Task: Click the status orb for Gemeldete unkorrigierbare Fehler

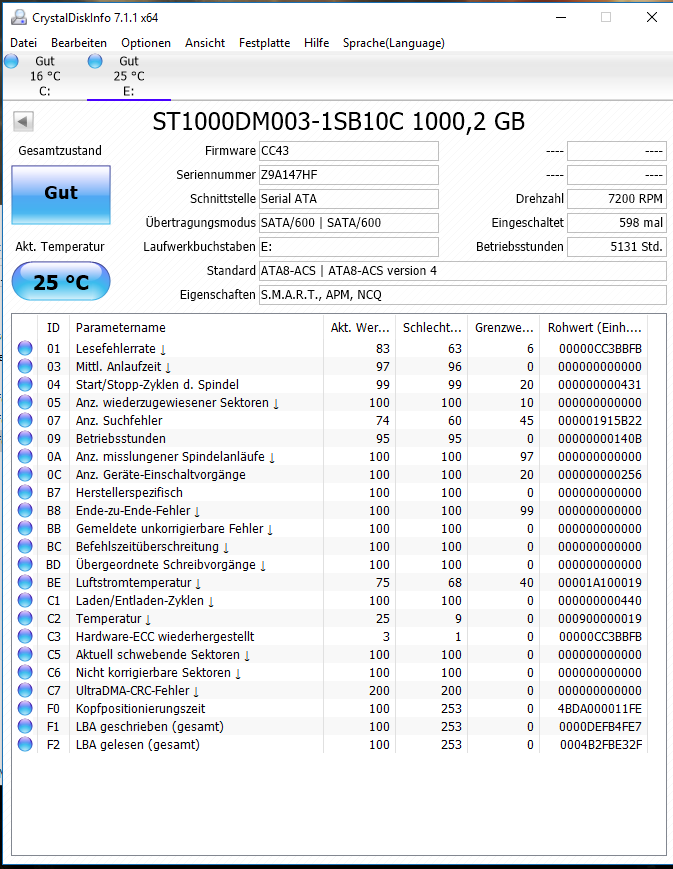Action: (x=25, y=528)
